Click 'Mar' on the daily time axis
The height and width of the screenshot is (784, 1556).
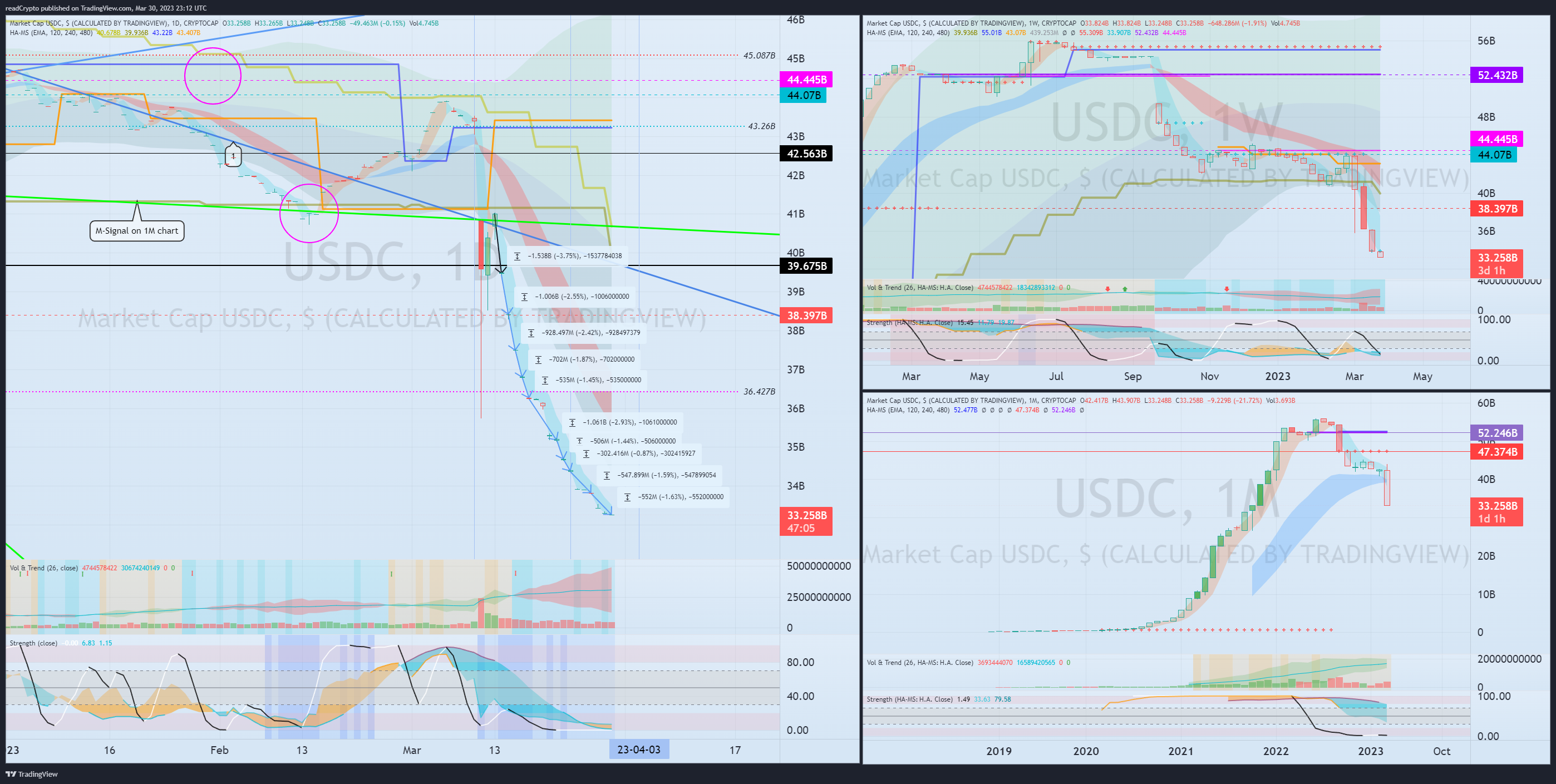pyautogui.click(x=411, y=750)
